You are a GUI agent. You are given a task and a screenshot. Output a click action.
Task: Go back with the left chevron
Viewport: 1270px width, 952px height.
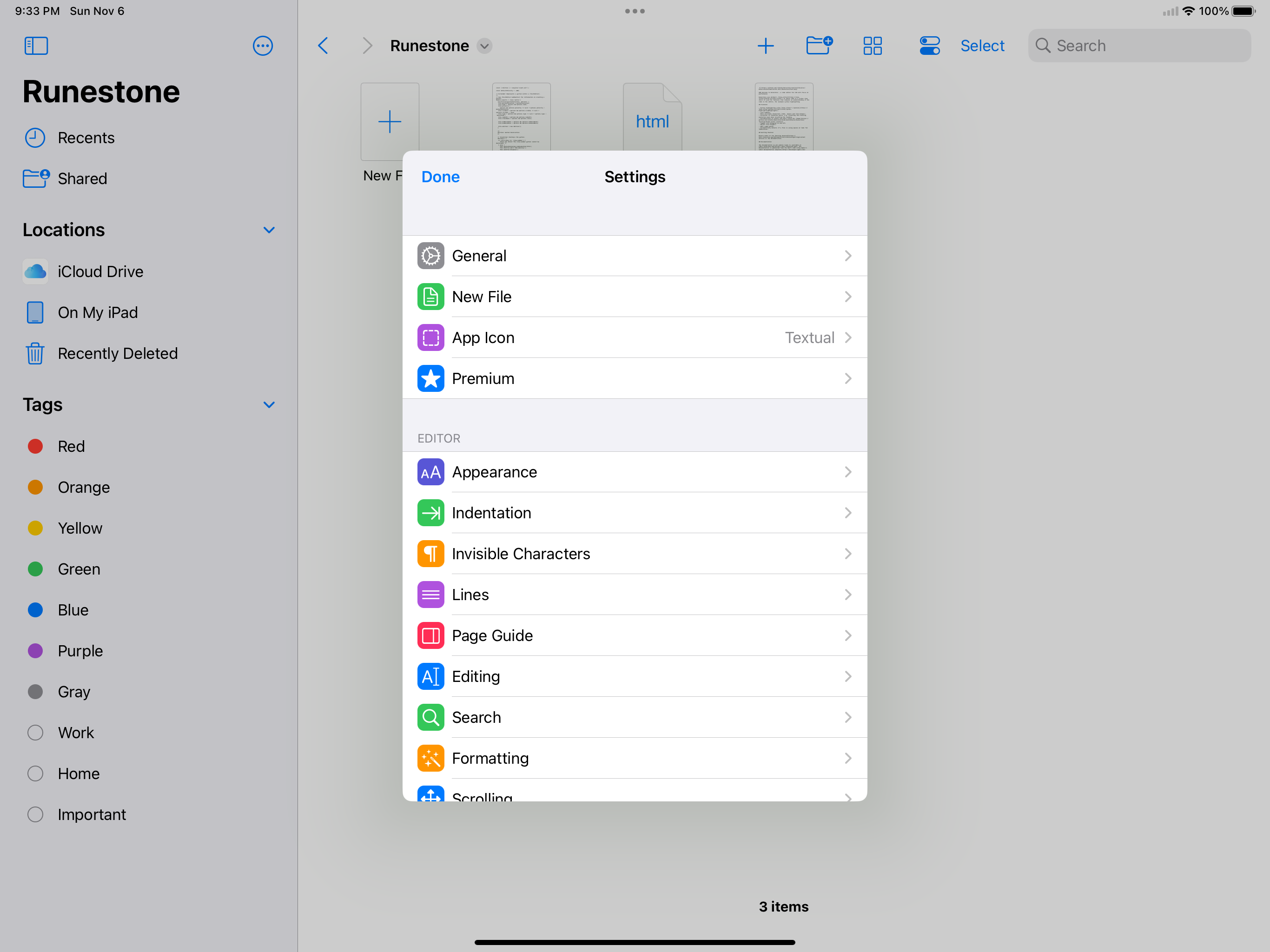pos(323,46)
